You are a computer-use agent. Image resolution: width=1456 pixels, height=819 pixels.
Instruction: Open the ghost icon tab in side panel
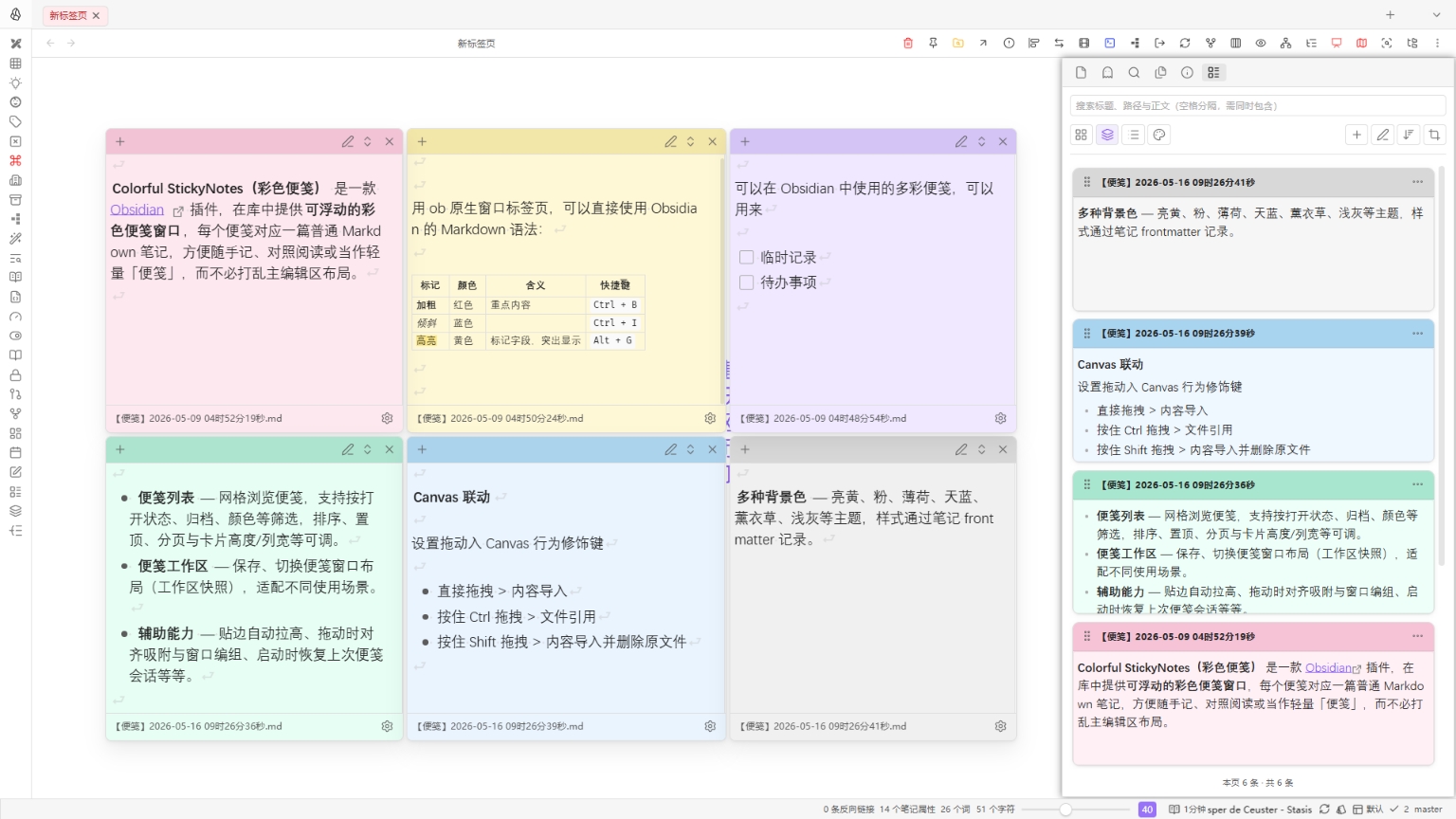pyautogui.click(x=1107, y=72)
